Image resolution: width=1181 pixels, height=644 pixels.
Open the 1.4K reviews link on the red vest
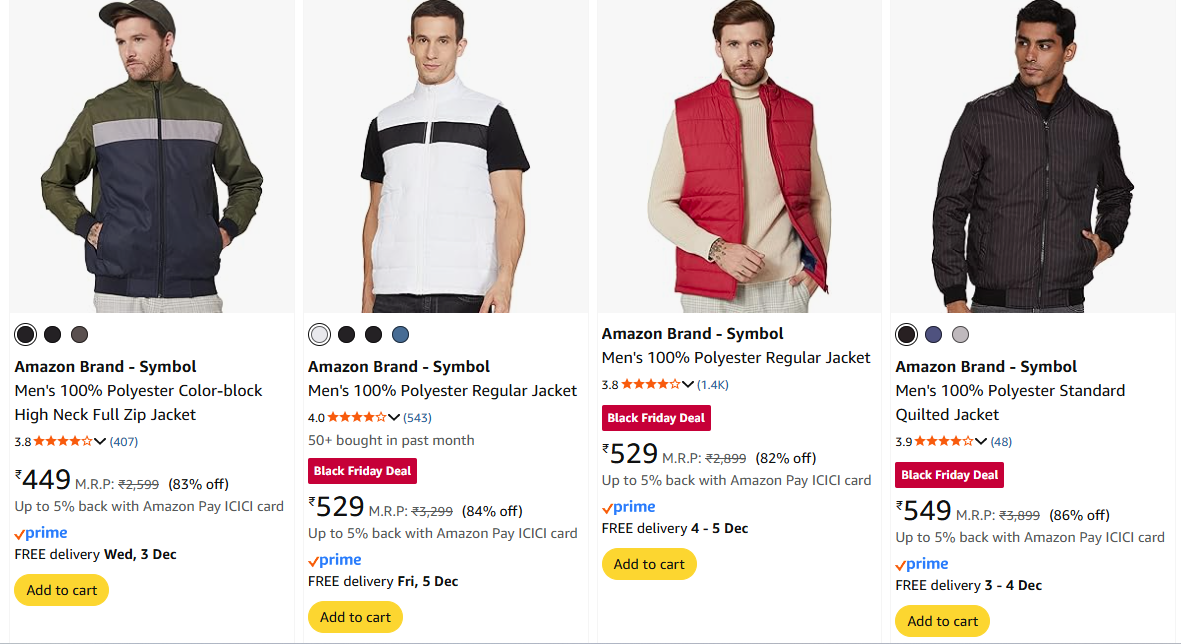[713, 385]
